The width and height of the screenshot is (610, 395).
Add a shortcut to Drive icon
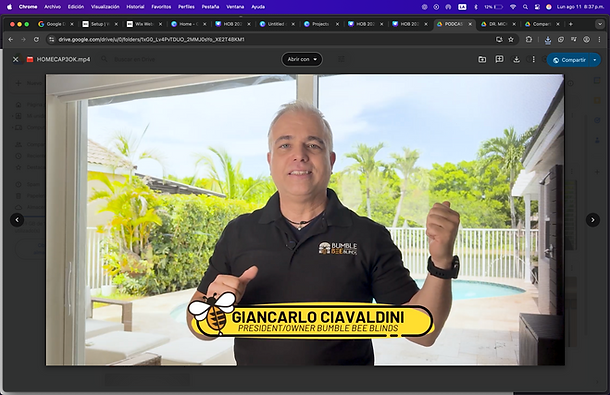[482, 59]
